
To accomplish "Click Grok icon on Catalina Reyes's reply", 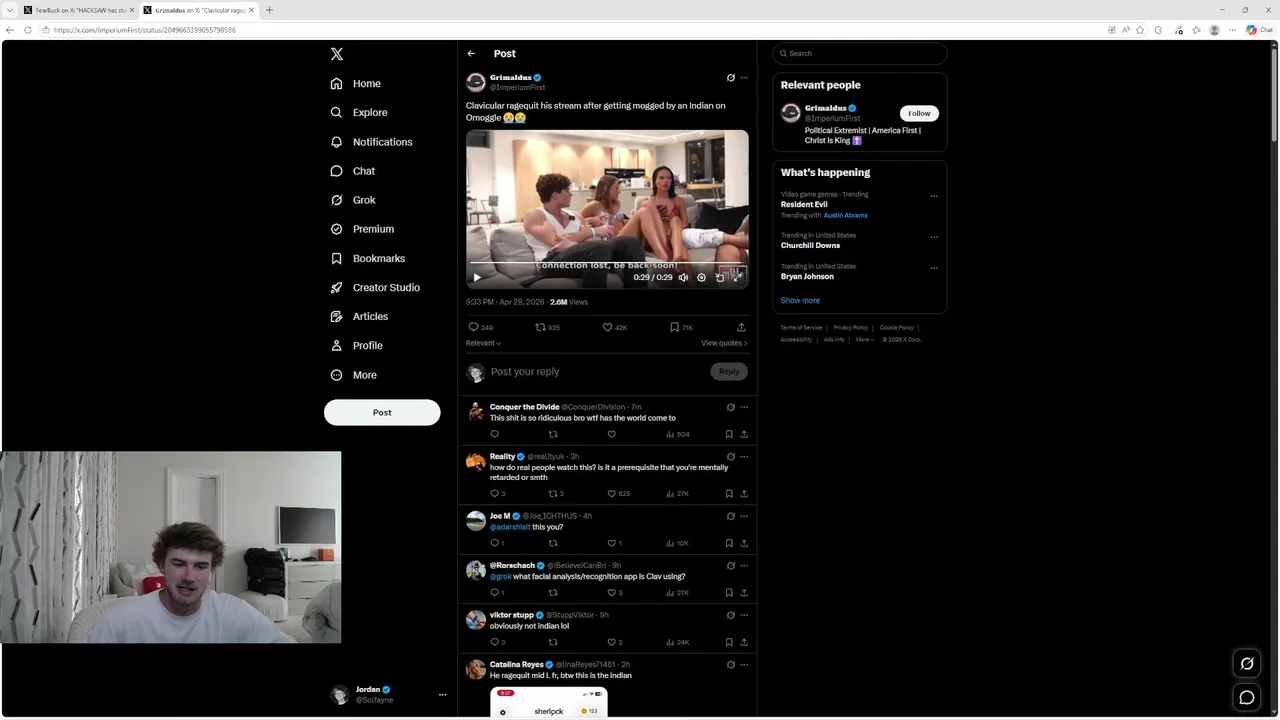I will click(x=730, y=665).
